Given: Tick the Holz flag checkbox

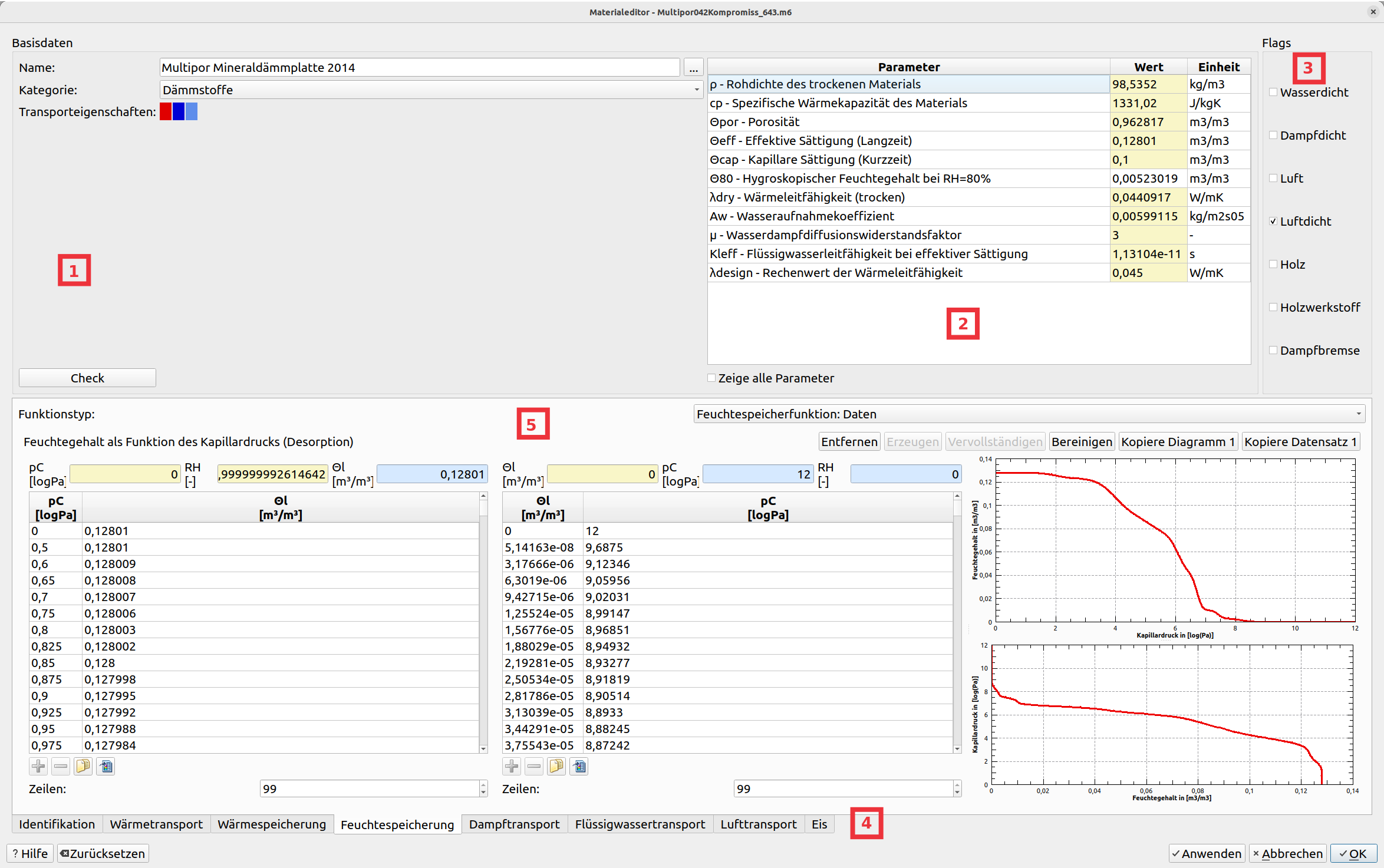Looking at the screenshot, I should point(1273,264).
